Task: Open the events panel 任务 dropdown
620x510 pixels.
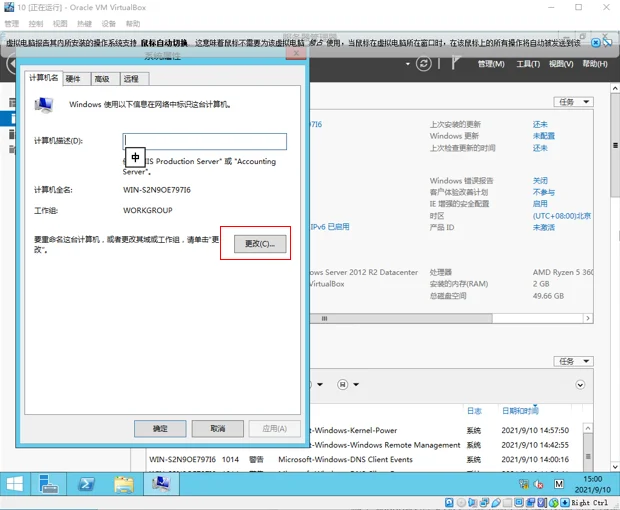Action: click(573, 361)
